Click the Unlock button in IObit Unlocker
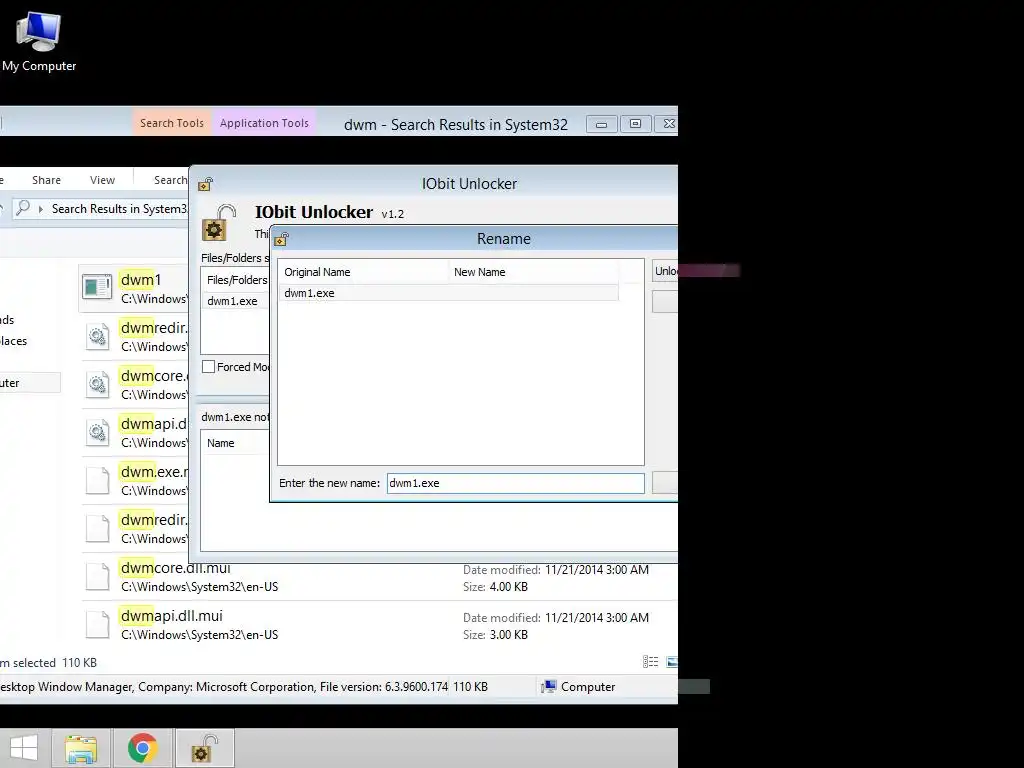 [x=665, y=271]
